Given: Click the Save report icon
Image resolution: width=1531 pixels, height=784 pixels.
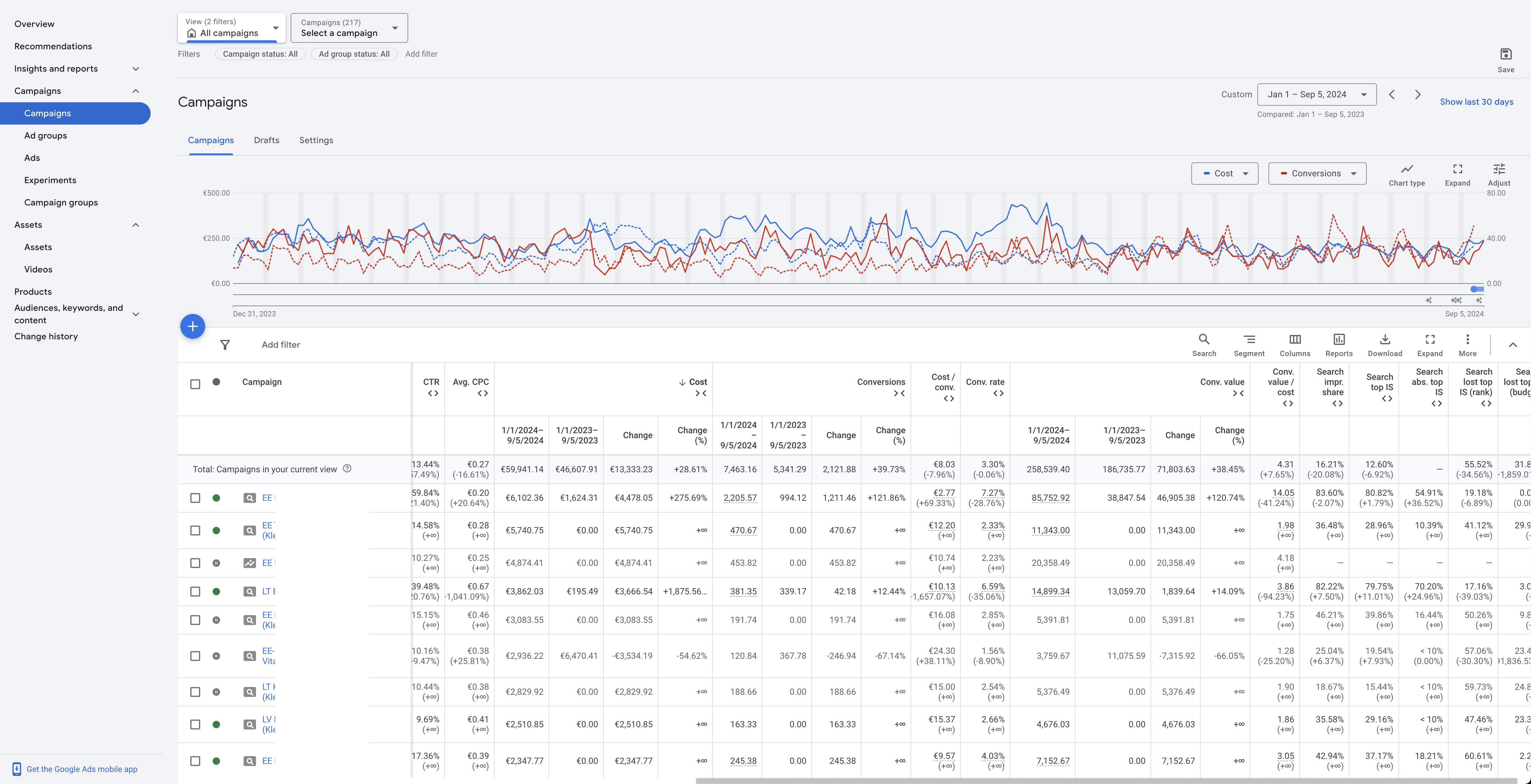Looking at the screenshot, I should coord(1506,54).
